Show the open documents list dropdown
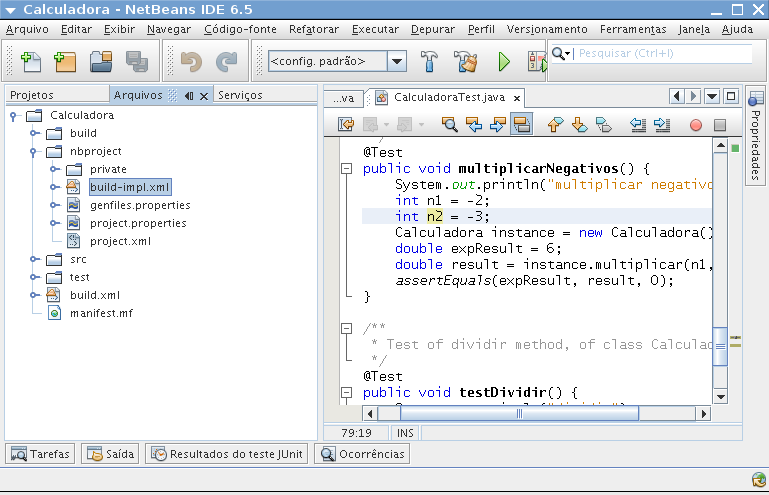The image size is (769, 495). click(x=712, y=96)
